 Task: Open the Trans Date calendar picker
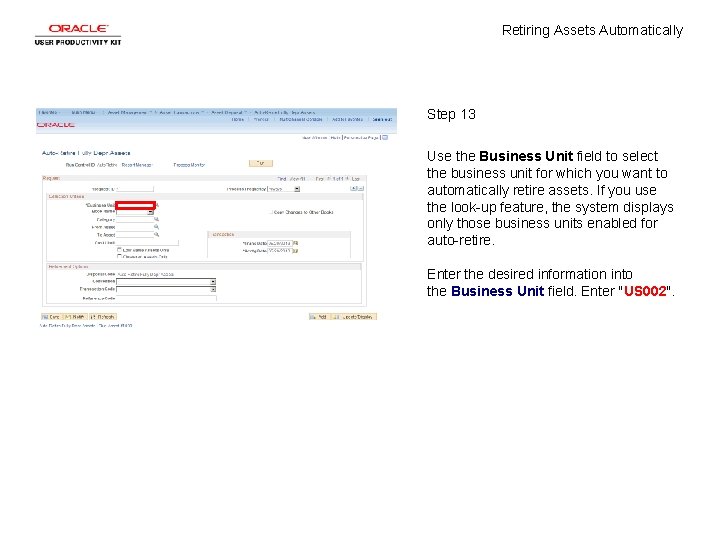pyautogui.click(x=296, y=243)
